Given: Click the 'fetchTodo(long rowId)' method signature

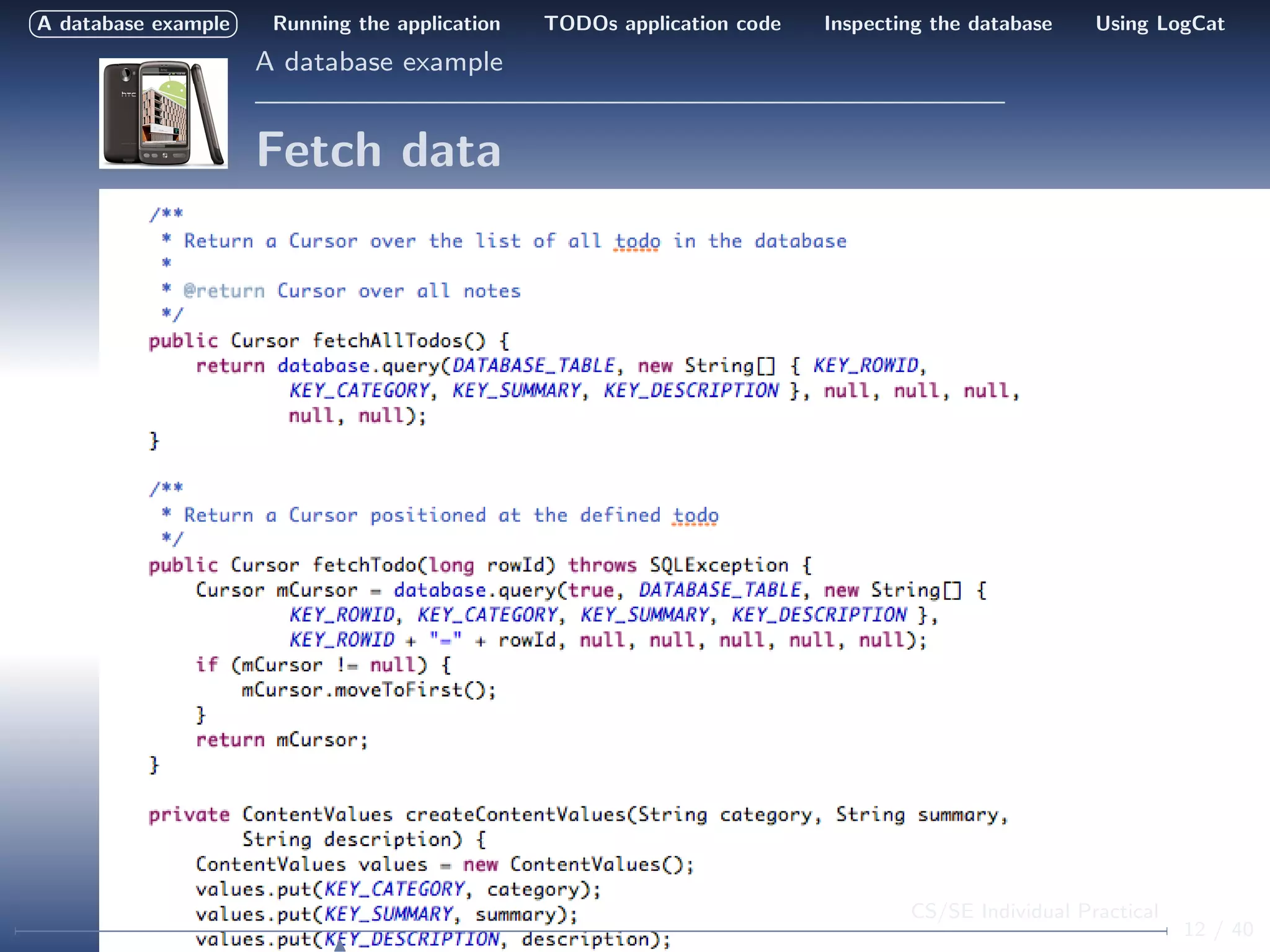Looking at the screenshot, I should click(x=433, y=565).
